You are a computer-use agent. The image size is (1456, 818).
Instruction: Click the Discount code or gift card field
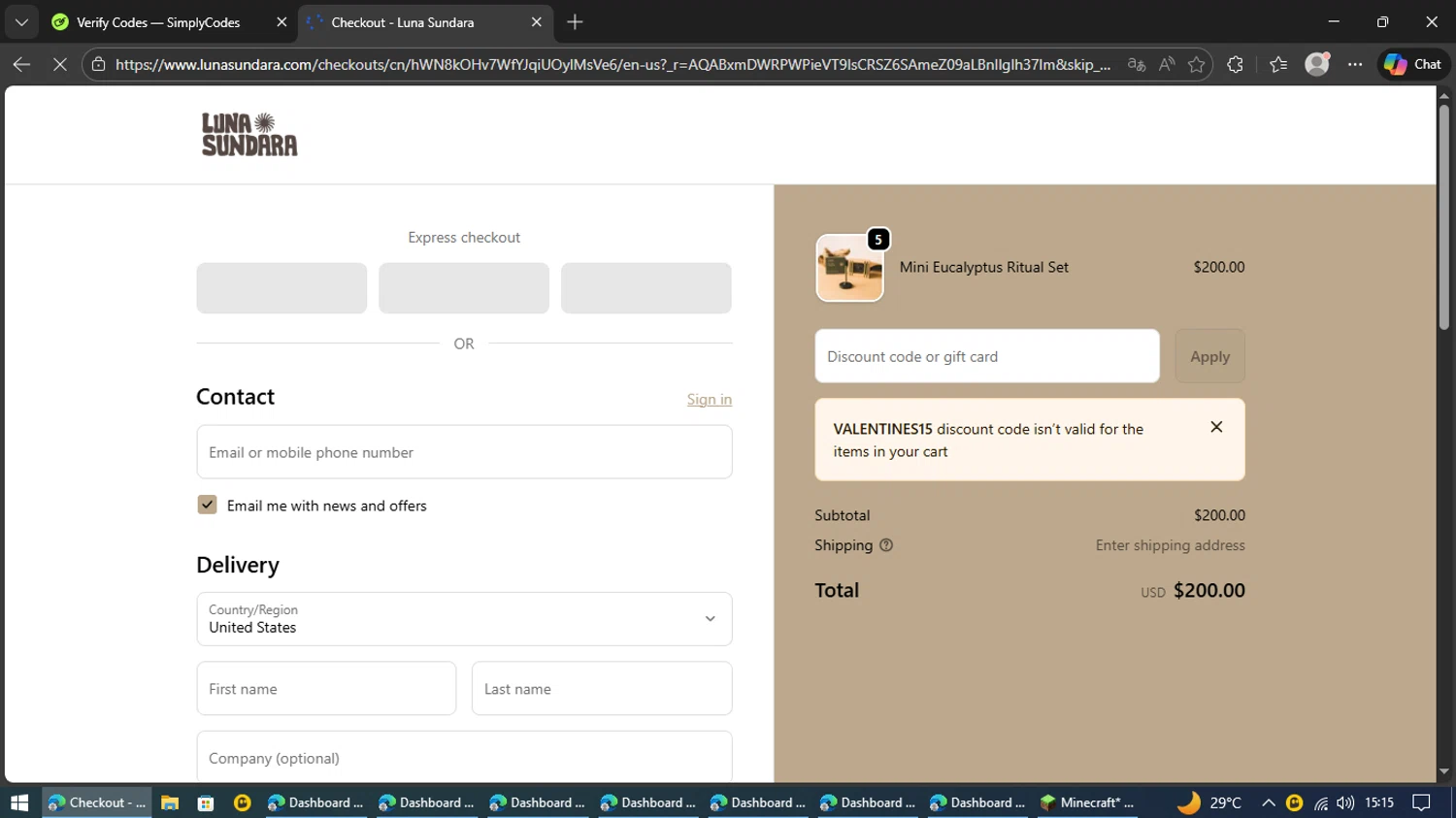pos(987,356)
